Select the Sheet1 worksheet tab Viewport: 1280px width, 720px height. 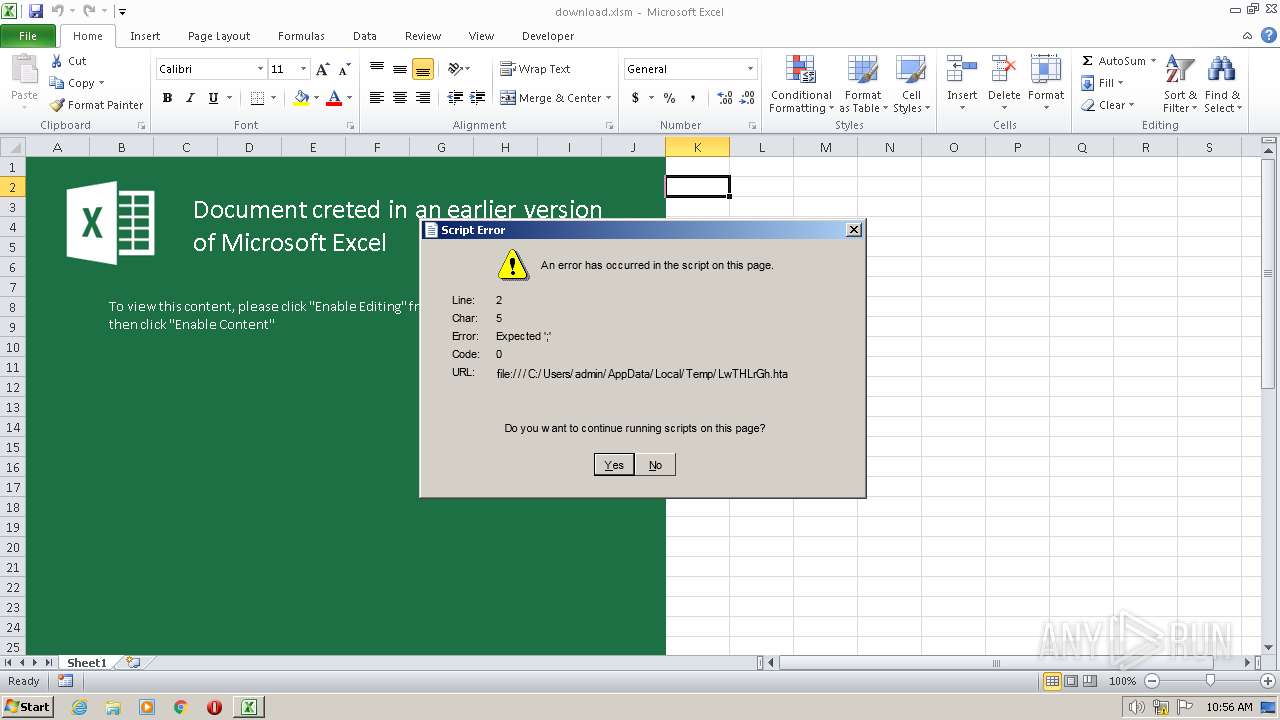point(87,662)
